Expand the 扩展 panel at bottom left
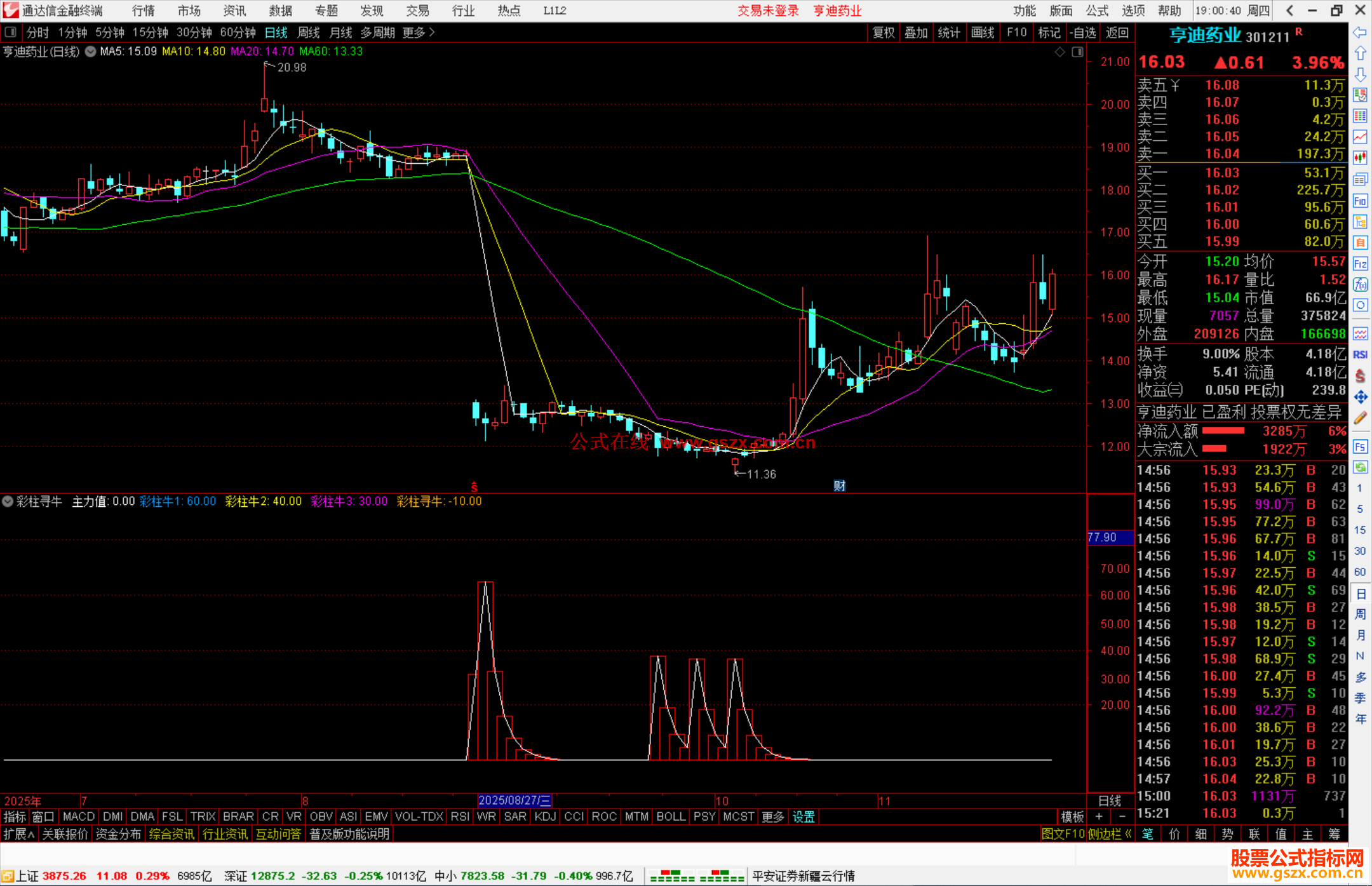This screenshot has height=886, width=1372. click(x=18, y=834)
